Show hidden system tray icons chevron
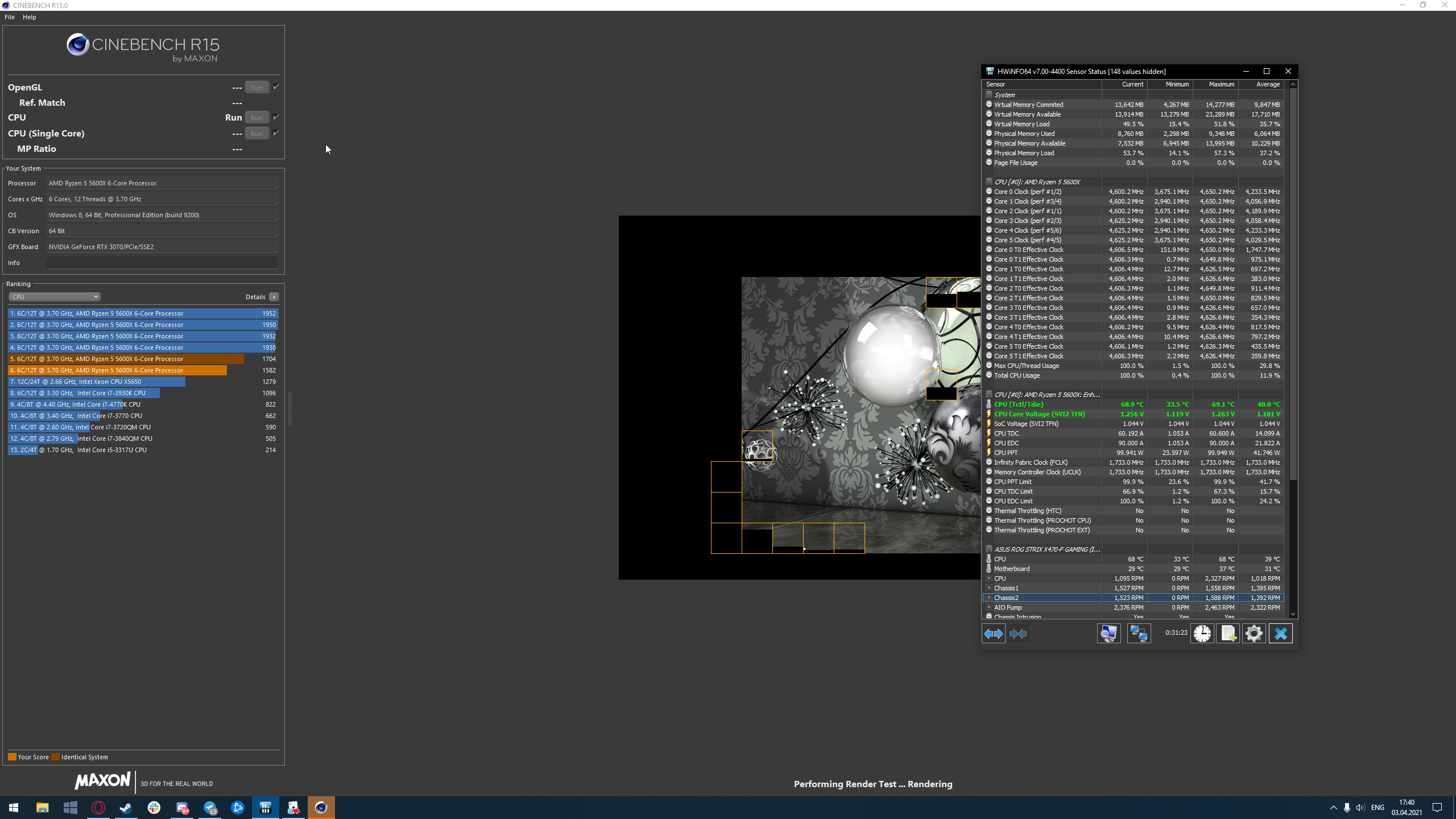Image resolution: width=1456 pixels, height=819 pixels. pyautogui.click(x=1333, y=808)
